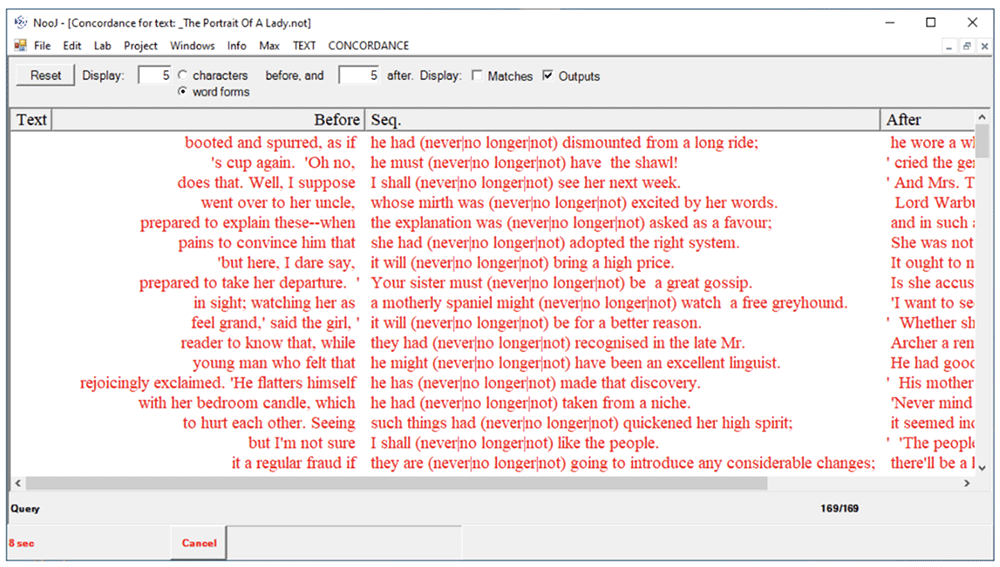Click before-context 'with her bedroom candle, which'
This screenshot has height=567, width=1000.
pos(247,402)
